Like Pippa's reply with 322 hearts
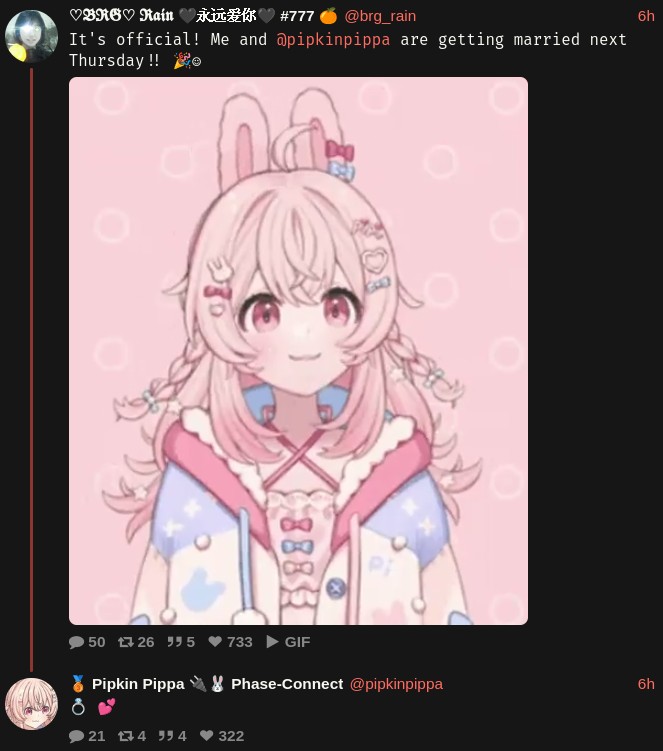 [x=206, y=735]
